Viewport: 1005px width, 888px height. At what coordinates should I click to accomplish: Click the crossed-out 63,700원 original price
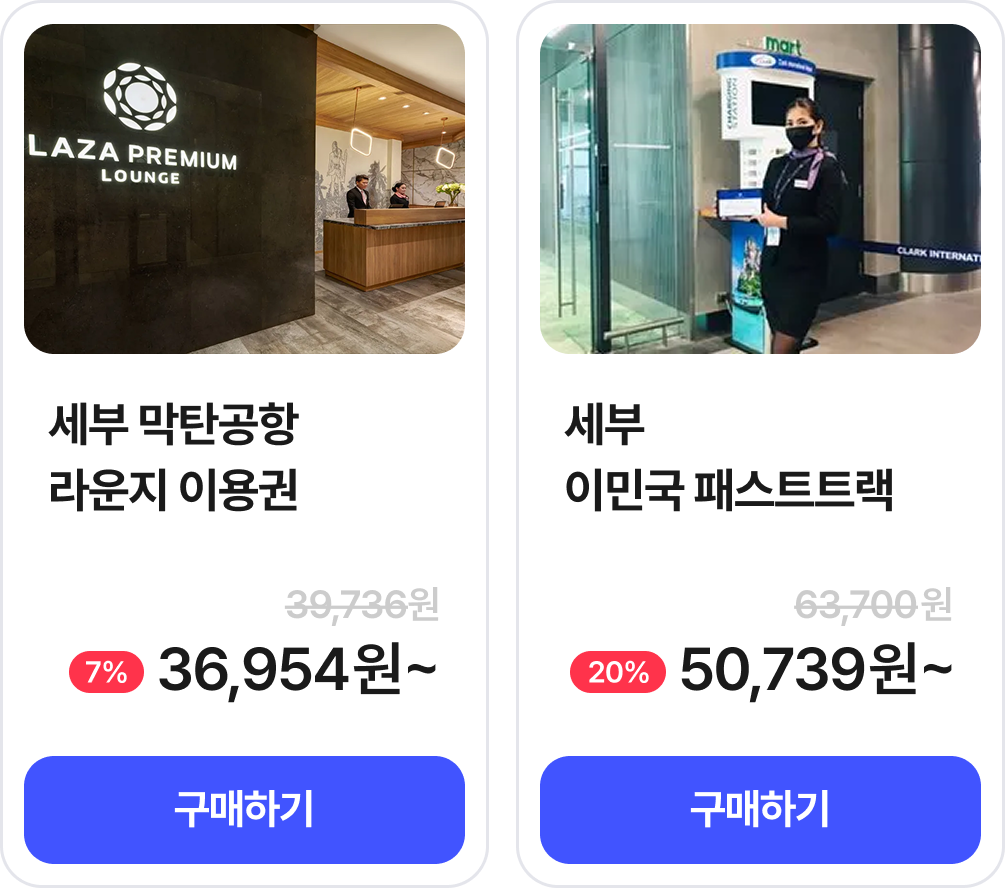click(873, 605)
